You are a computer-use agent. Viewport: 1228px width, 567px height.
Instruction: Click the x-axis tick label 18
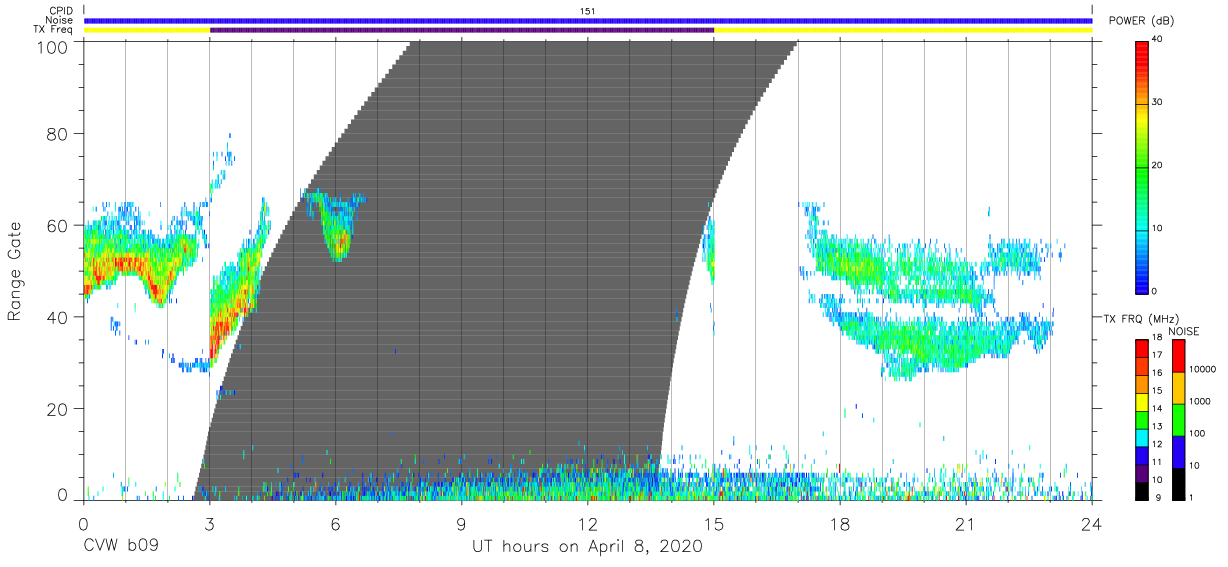840,523
